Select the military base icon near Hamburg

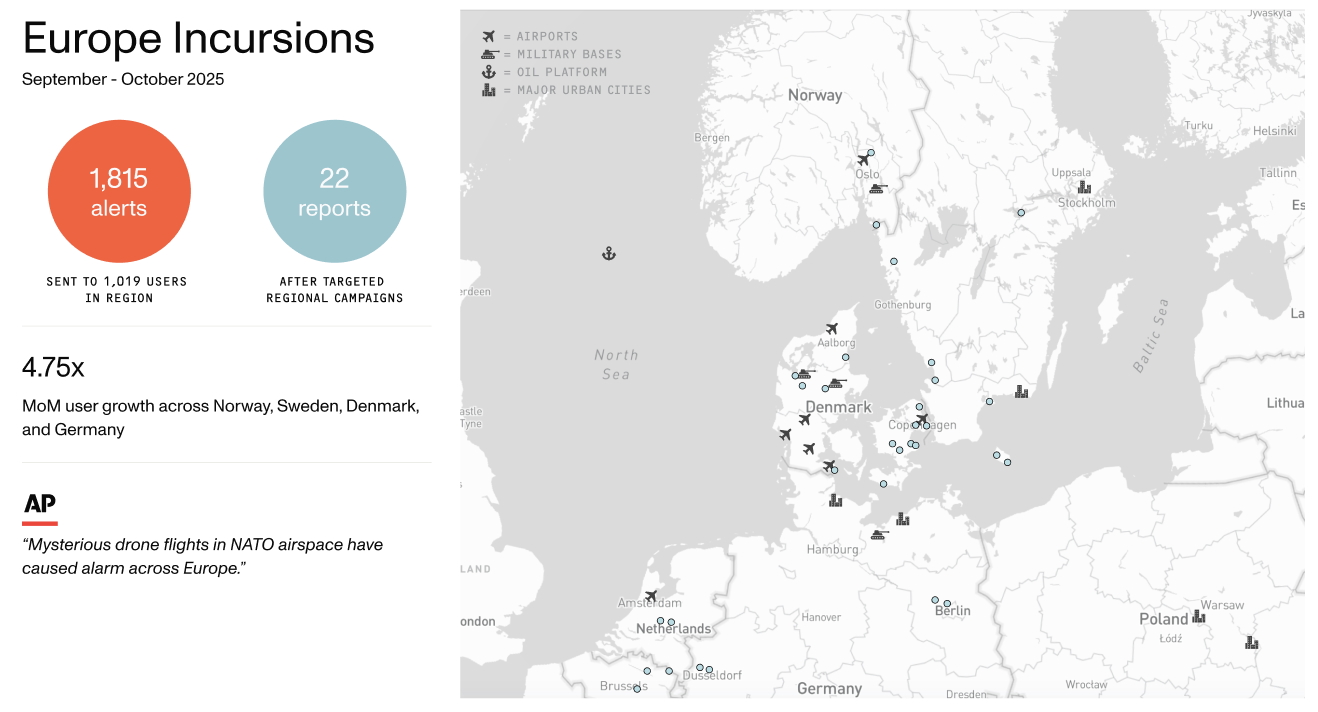pyautogui.click(x=878, y=535)
